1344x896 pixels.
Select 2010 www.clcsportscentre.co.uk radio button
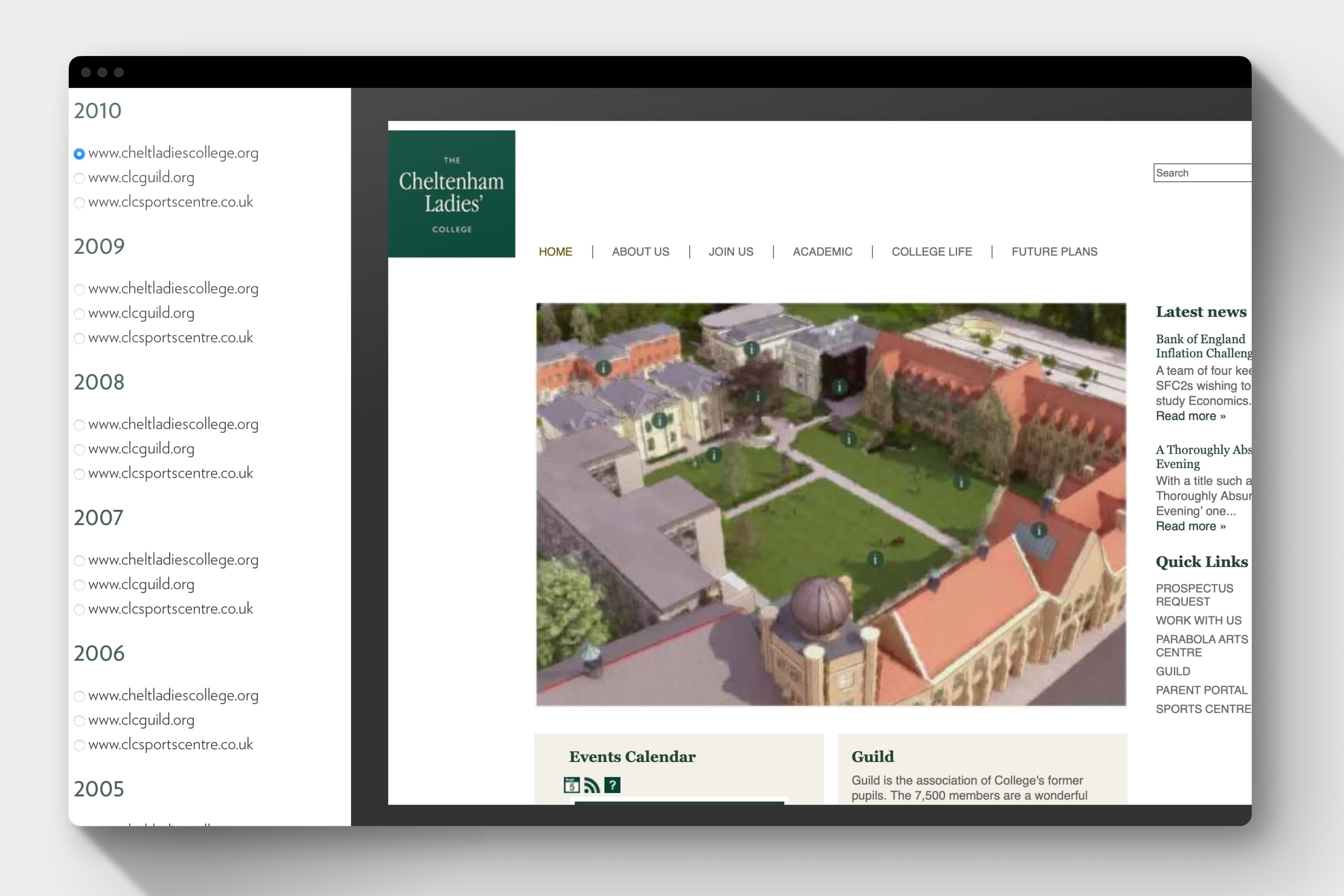[x=80, y=203]
